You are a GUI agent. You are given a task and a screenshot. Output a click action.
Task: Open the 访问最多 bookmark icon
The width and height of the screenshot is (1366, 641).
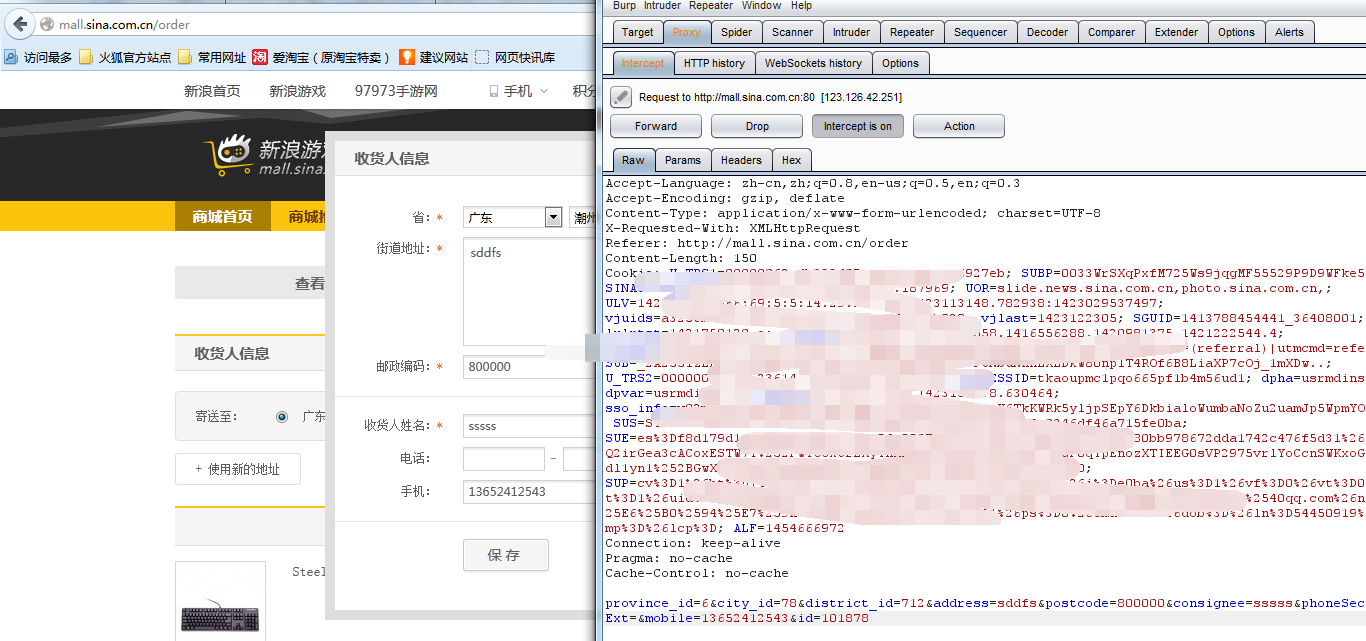12,57
